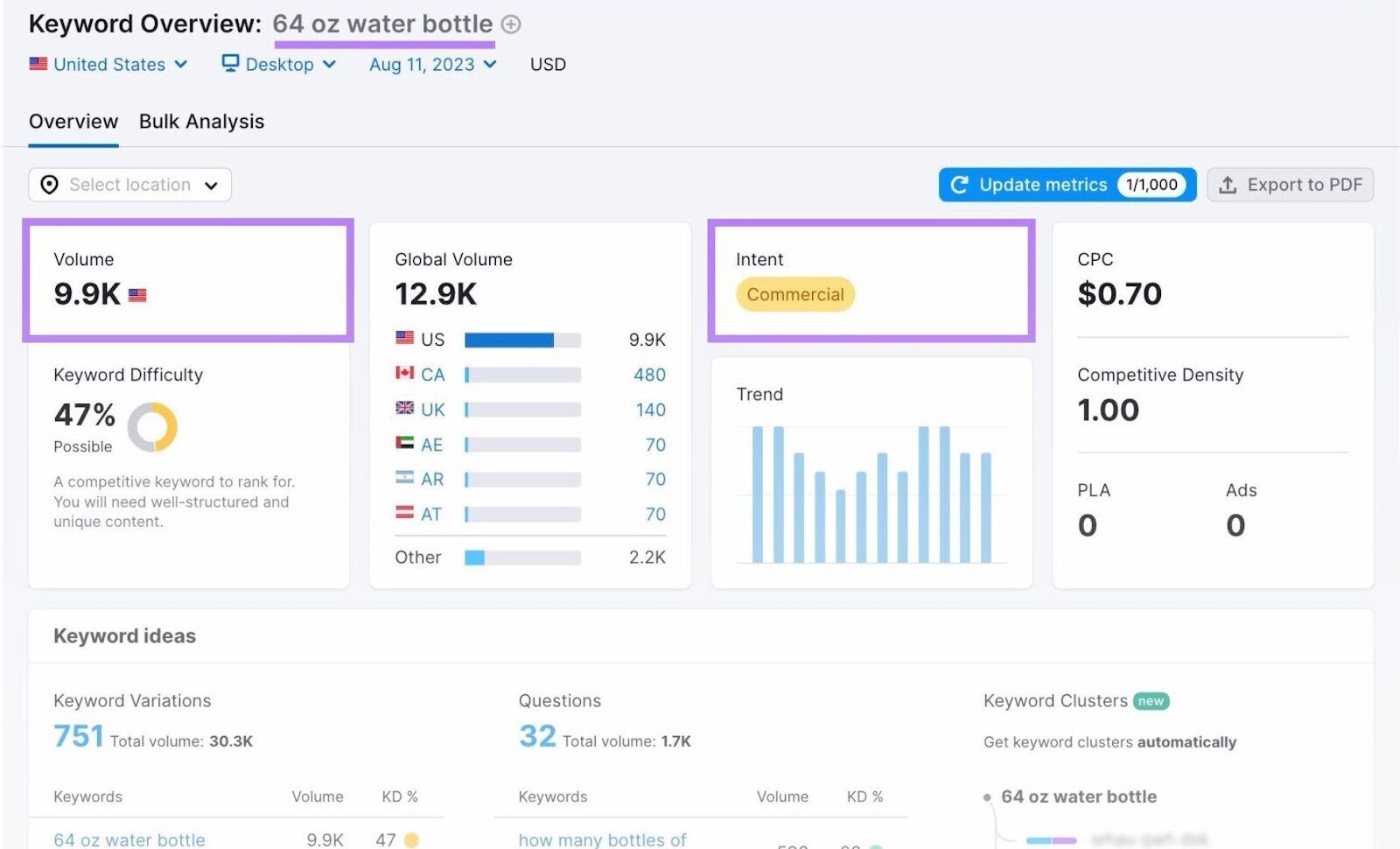Click the export icon on Export to PDF

pyautogui.click(x=1228, y=185)
